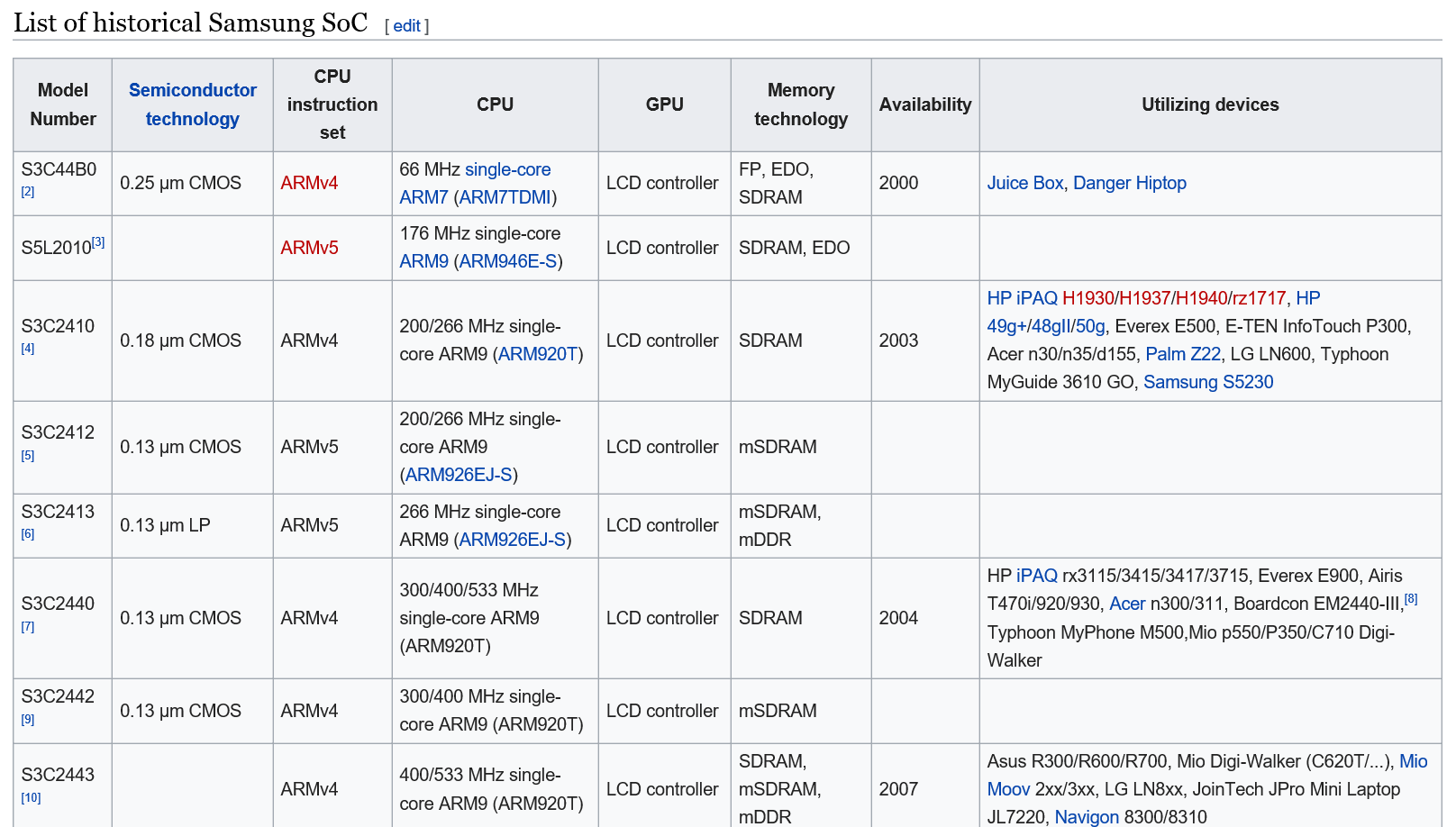Open the Acer link in S3C2440 row

(1127, 604)
